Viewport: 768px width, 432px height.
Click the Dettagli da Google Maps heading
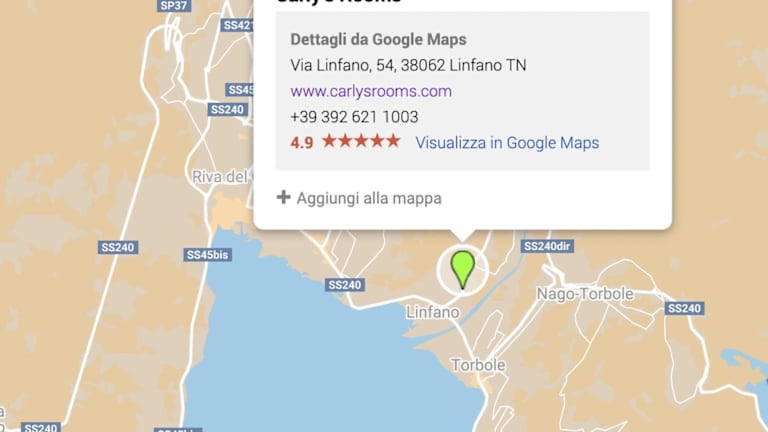[378, 39]
